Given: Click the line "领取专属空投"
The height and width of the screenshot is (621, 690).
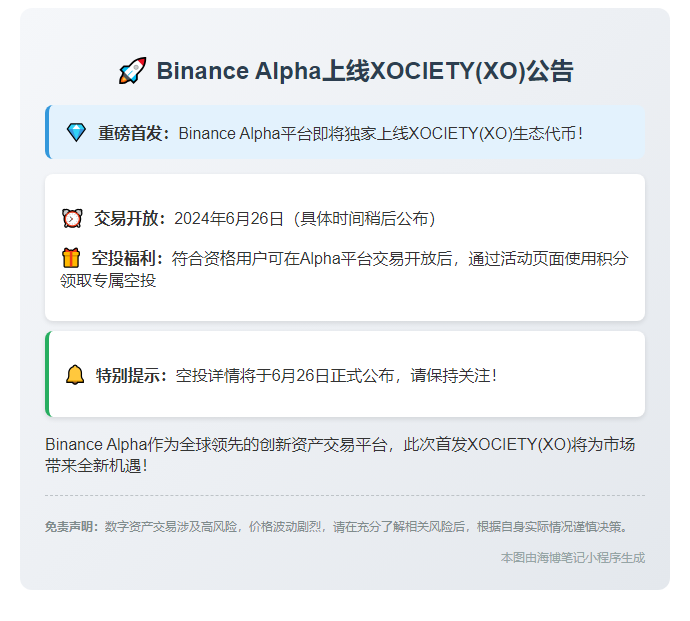Looking at the screenshot, I should (108, 280).
